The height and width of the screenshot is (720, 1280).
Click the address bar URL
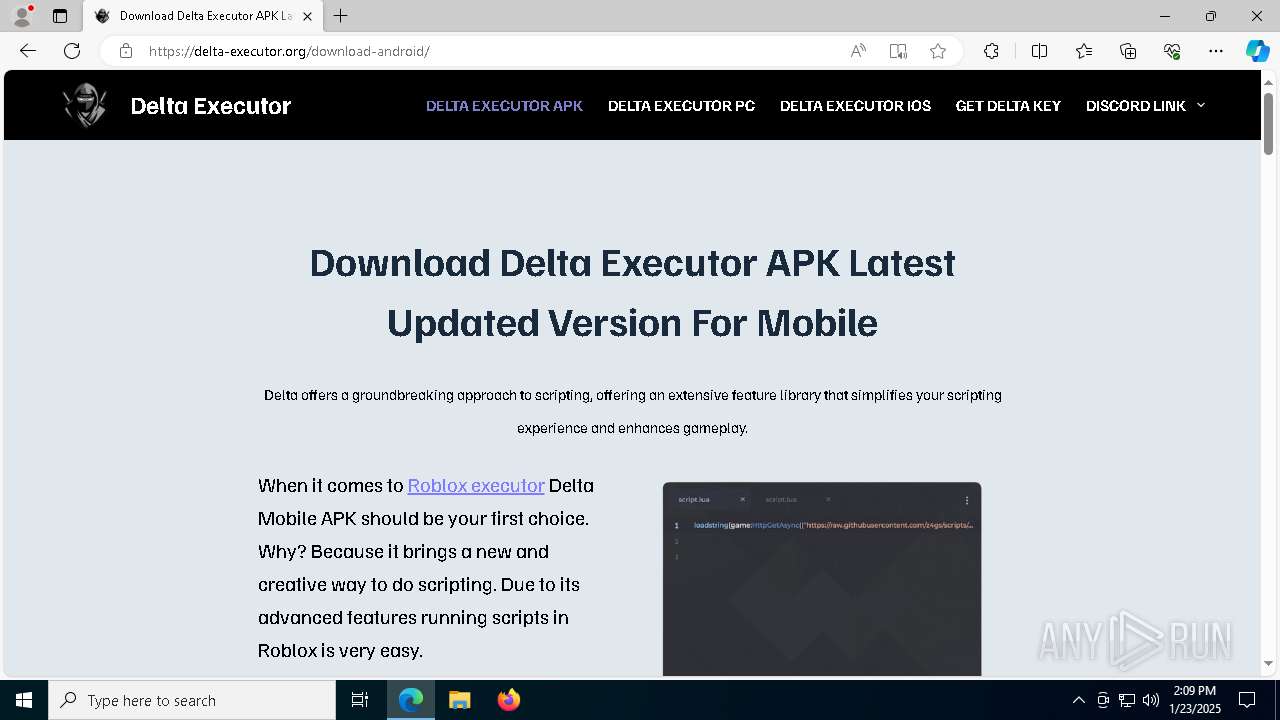tap(289, 51)
